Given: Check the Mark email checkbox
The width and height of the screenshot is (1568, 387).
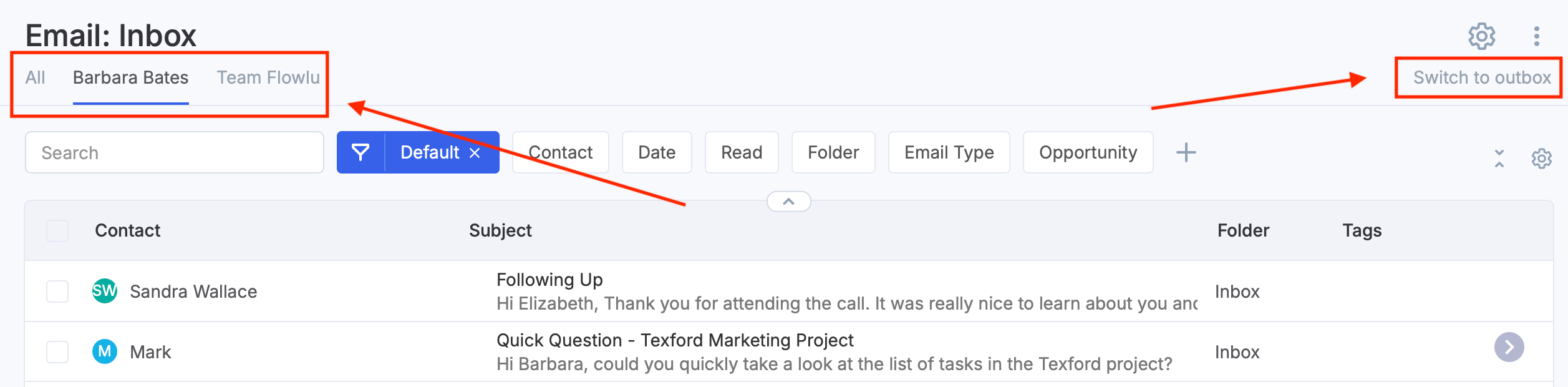Looking at the screenshot, I should (57, 352).
